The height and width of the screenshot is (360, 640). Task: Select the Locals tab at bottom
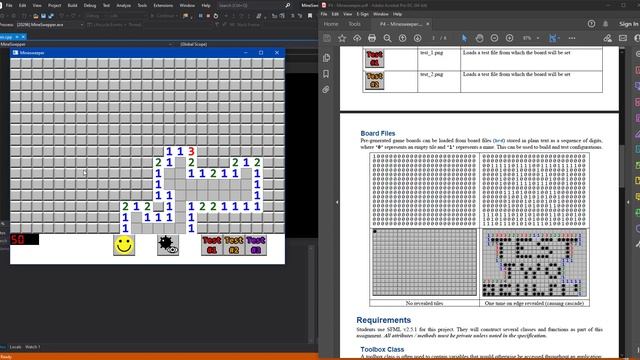coord(16,347)
